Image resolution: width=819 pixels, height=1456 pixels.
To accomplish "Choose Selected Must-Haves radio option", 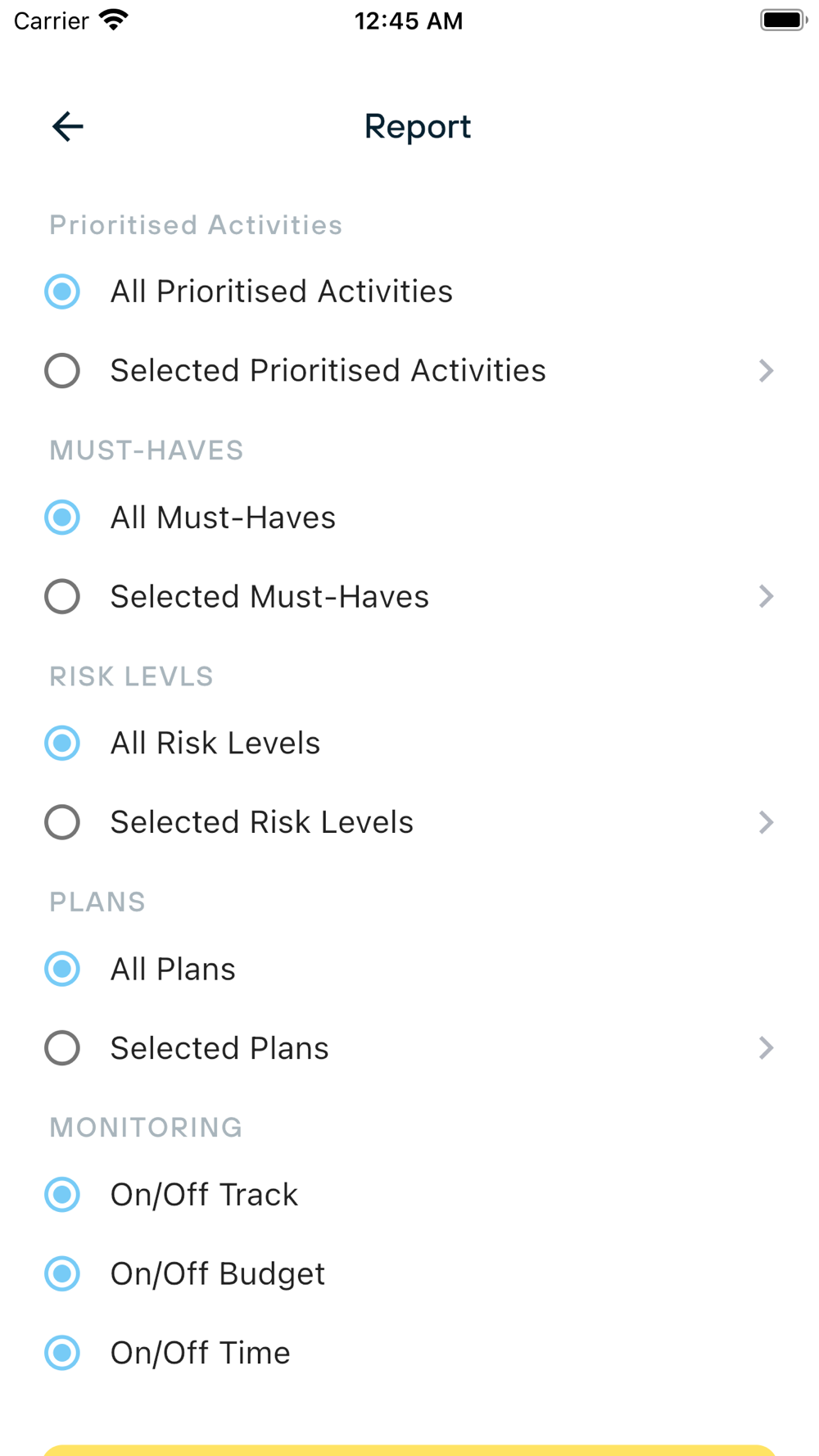I will coord(62,597).
